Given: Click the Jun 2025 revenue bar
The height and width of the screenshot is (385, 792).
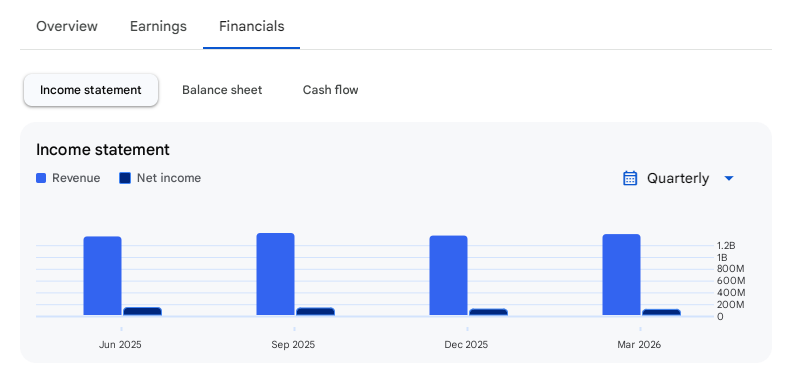Looking at the screenshot, I should [103, 276].
